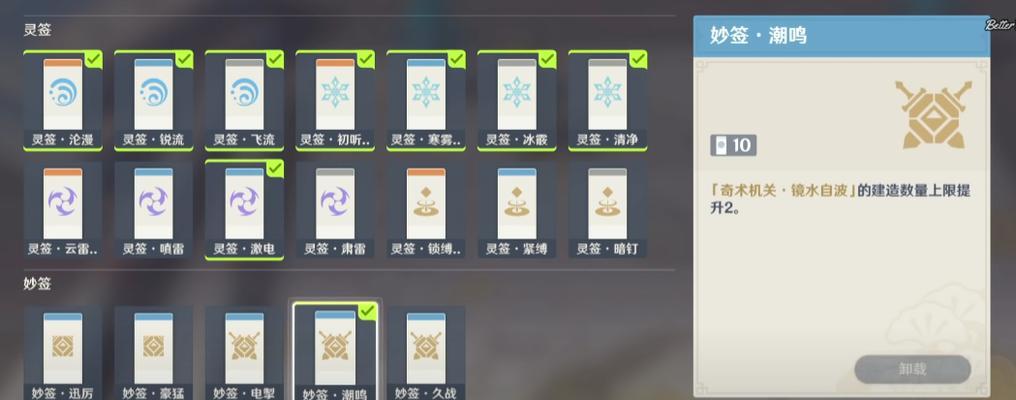The image size is (1016, 400).
Task: Choose the 灵签·冰霰 cryo talisman
Action: (516, 100)
